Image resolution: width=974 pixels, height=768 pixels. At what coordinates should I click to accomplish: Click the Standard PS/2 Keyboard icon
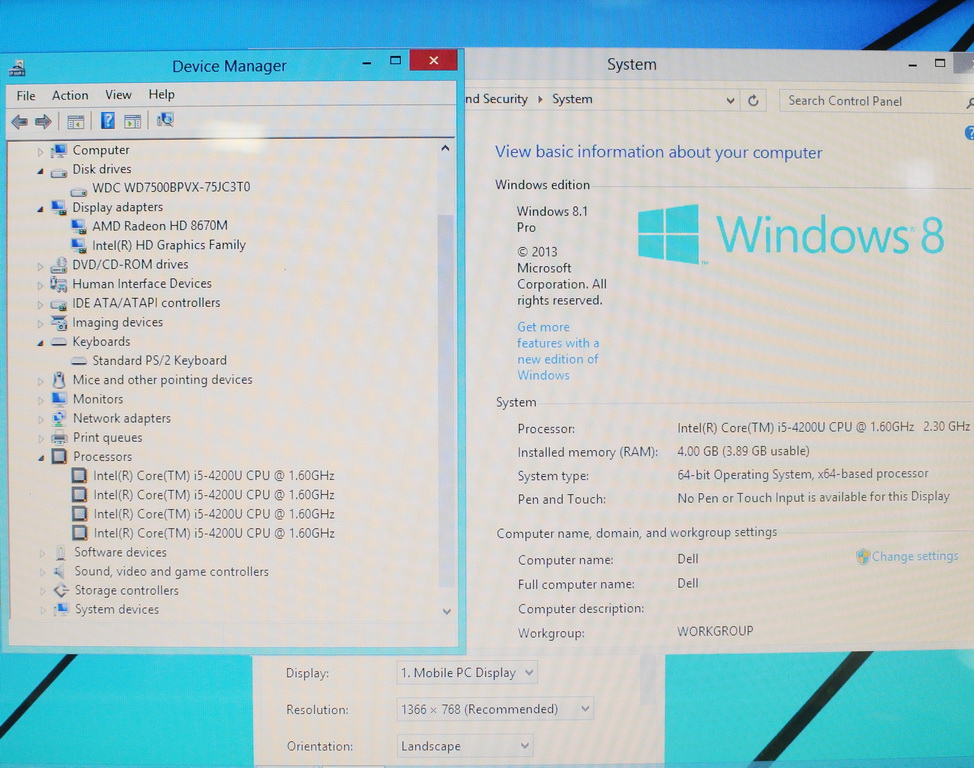pyautogui.click(x=79, y=361)
